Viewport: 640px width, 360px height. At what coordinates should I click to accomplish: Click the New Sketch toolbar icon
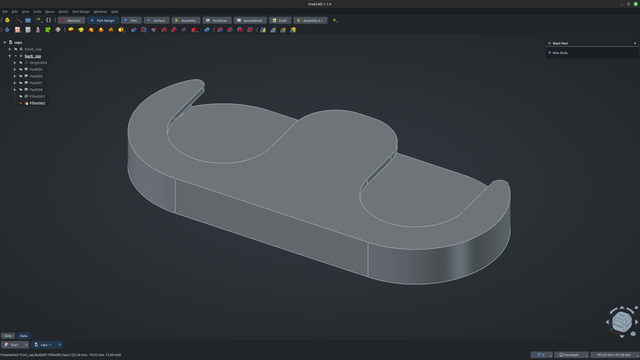[18, 30]
